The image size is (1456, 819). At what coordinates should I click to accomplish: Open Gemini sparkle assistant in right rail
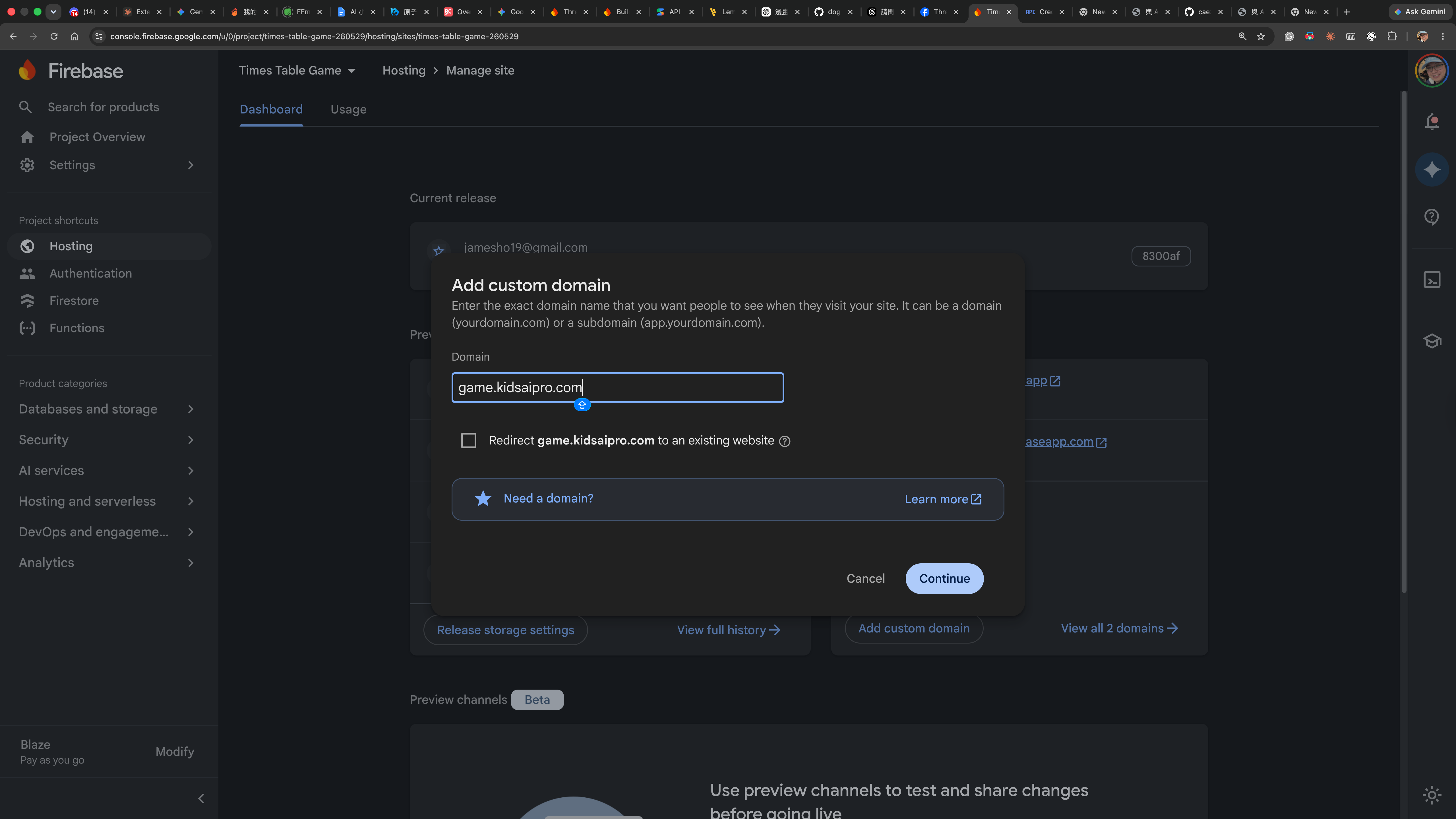(x=1432, y=169)
